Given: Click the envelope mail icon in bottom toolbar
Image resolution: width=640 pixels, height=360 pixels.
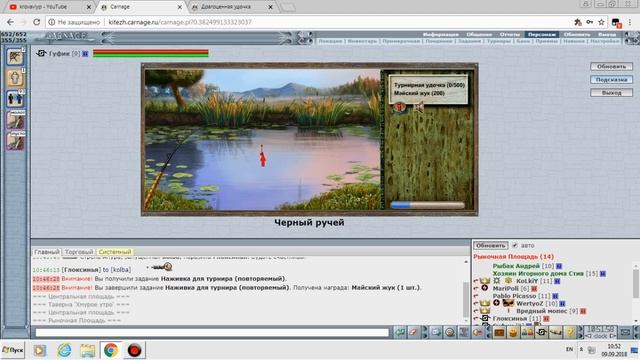Looking at the screenshot, I should click(625, 333).
